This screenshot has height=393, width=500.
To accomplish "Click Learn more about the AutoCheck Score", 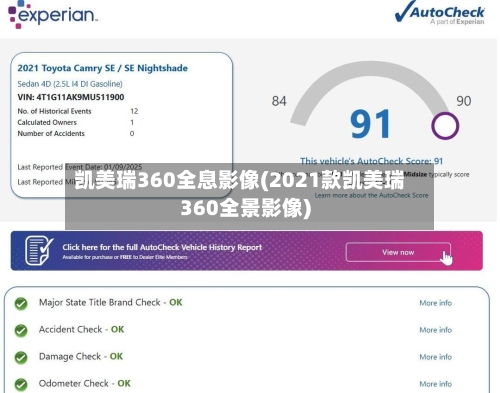I will pos(371,195).
